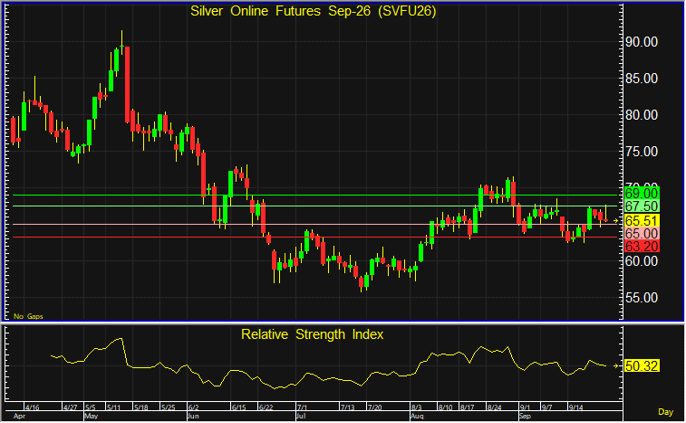Image resolution: width=686 pixels, height=423 pixels.
Task: Click the 8/24 date on time axis
Action: pyautogui.click(x=494, y=407)
